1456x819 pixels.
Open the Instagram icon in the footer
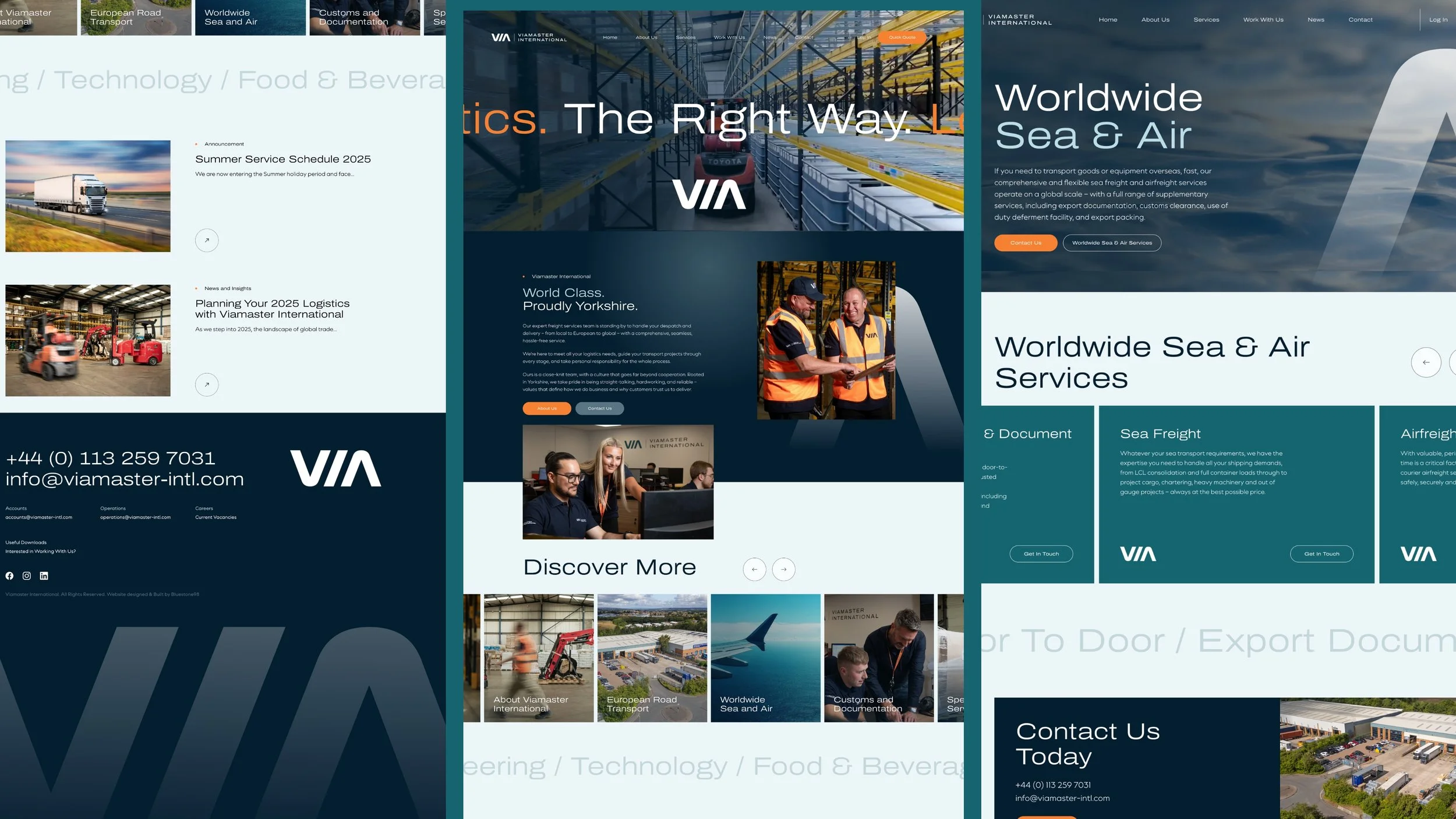pos(27,576)
